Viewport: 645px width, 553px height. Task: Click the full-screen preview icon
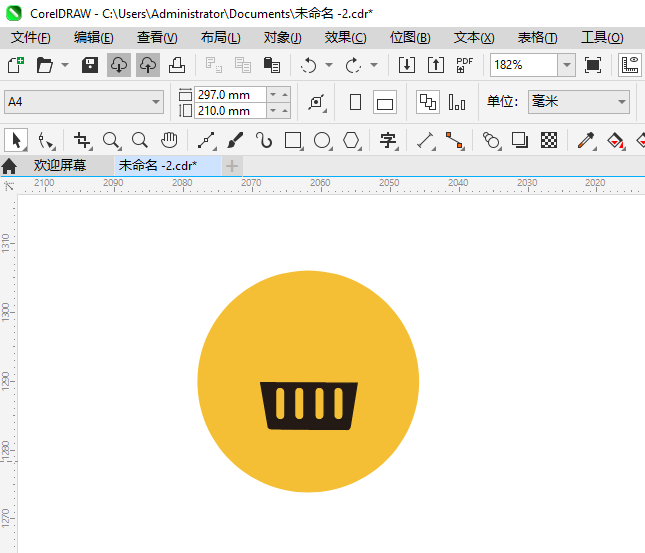[x=593, y=65]
